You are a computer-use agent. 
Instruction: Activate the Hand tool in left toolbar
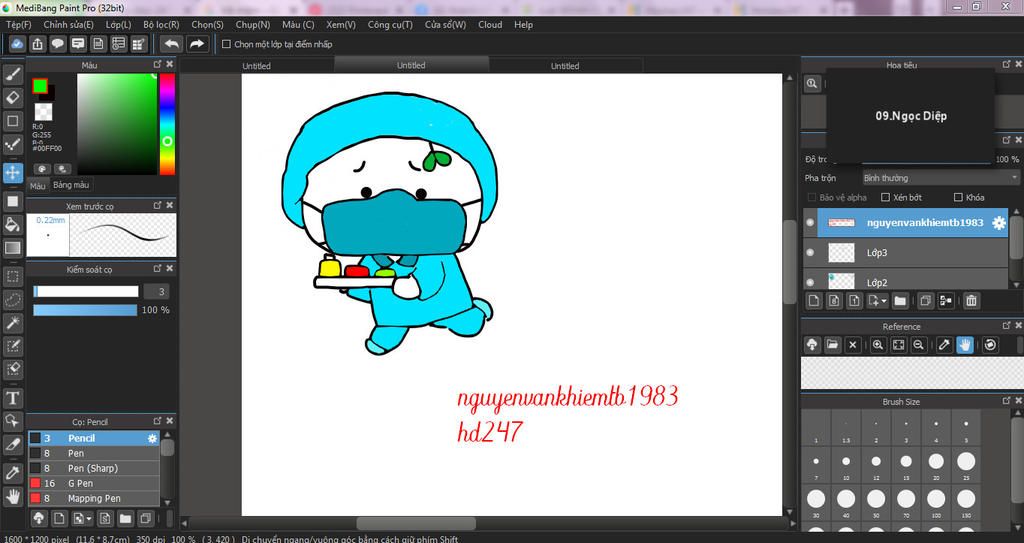click(12, 497)
